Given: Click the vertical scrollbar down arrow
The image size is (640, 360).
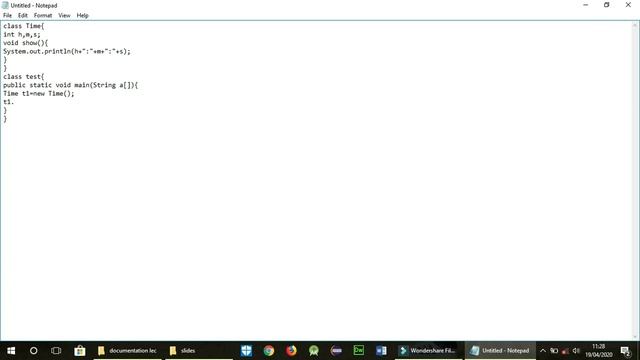Looking at the screenshot, I should [x=635, y=337].
